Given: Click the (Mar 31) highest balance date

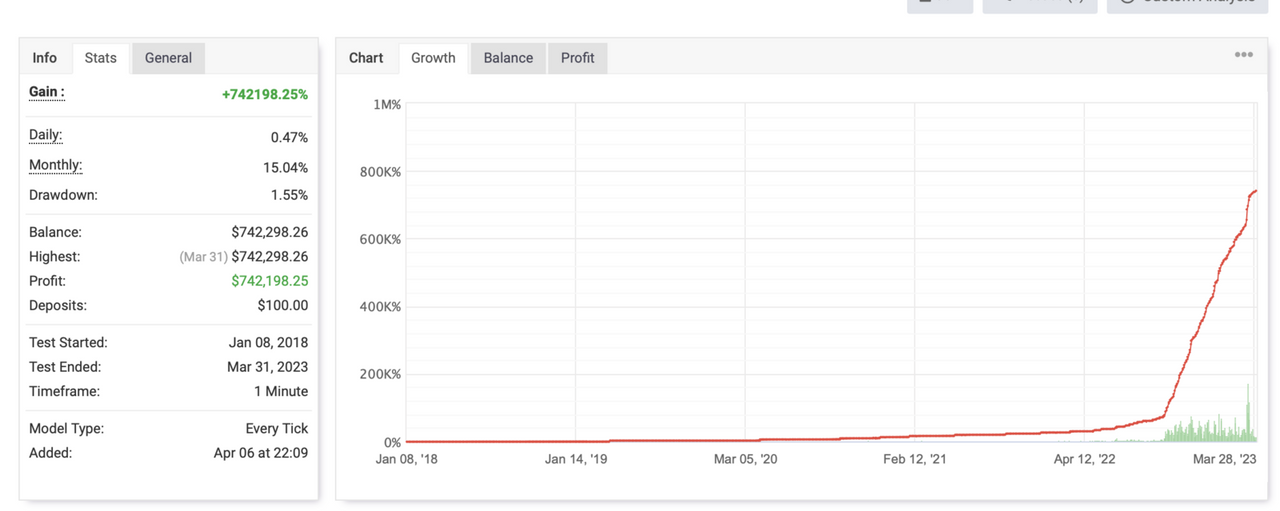Looking at the screenshot, I should click(x=203, y=257).
